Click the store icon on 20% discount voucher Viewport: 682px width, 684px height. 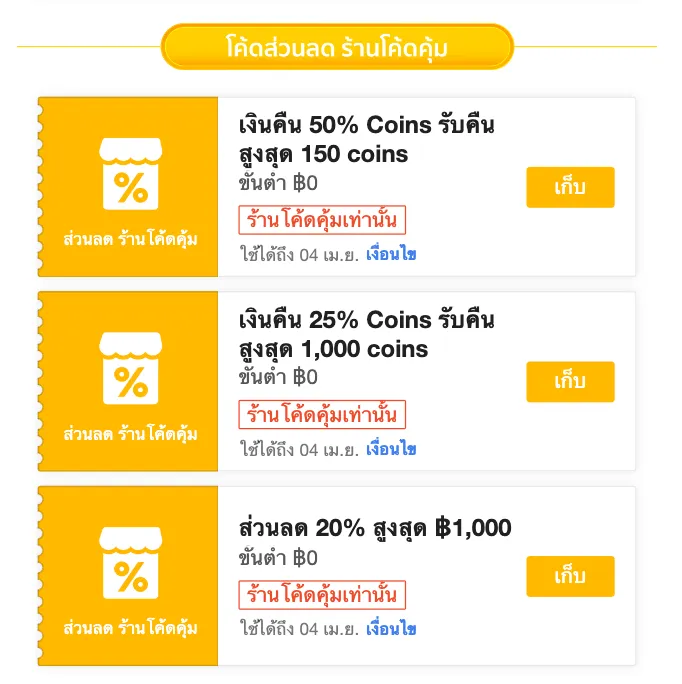point(130,565)
